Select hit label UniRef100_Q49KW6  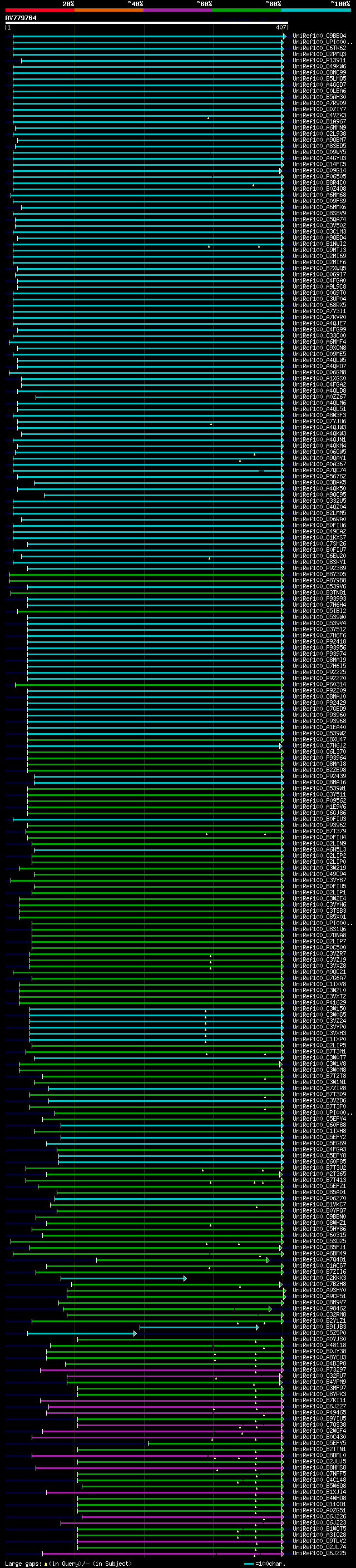pyautogui.click(x=319, y=66)
